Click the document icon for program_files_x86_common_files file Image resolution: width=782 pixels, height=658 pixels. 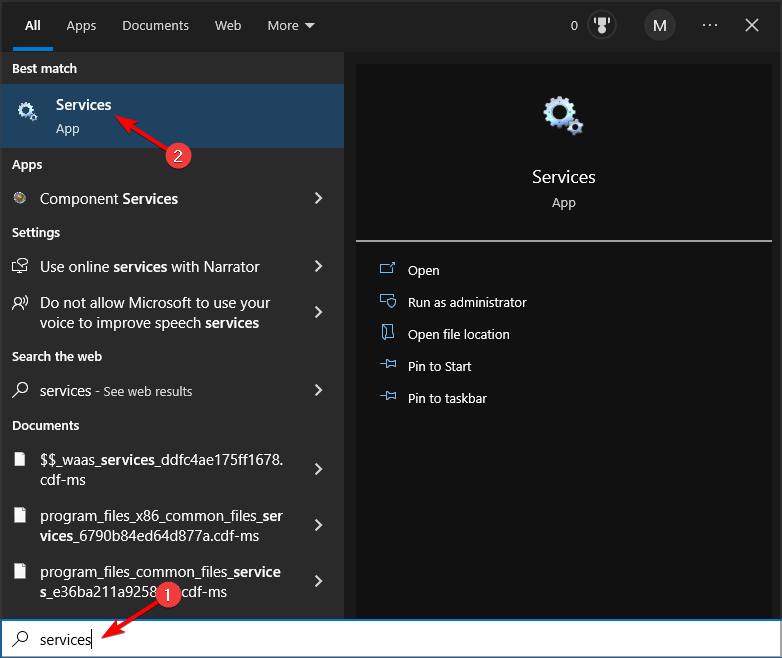(20, 515)
